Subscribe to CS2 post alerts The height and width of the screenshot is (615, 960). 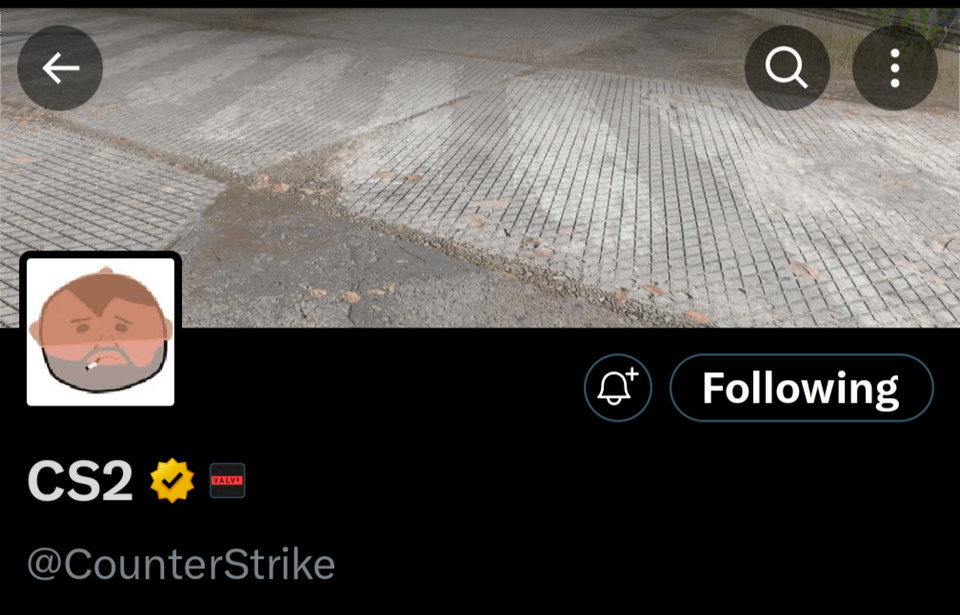point(618,388)
